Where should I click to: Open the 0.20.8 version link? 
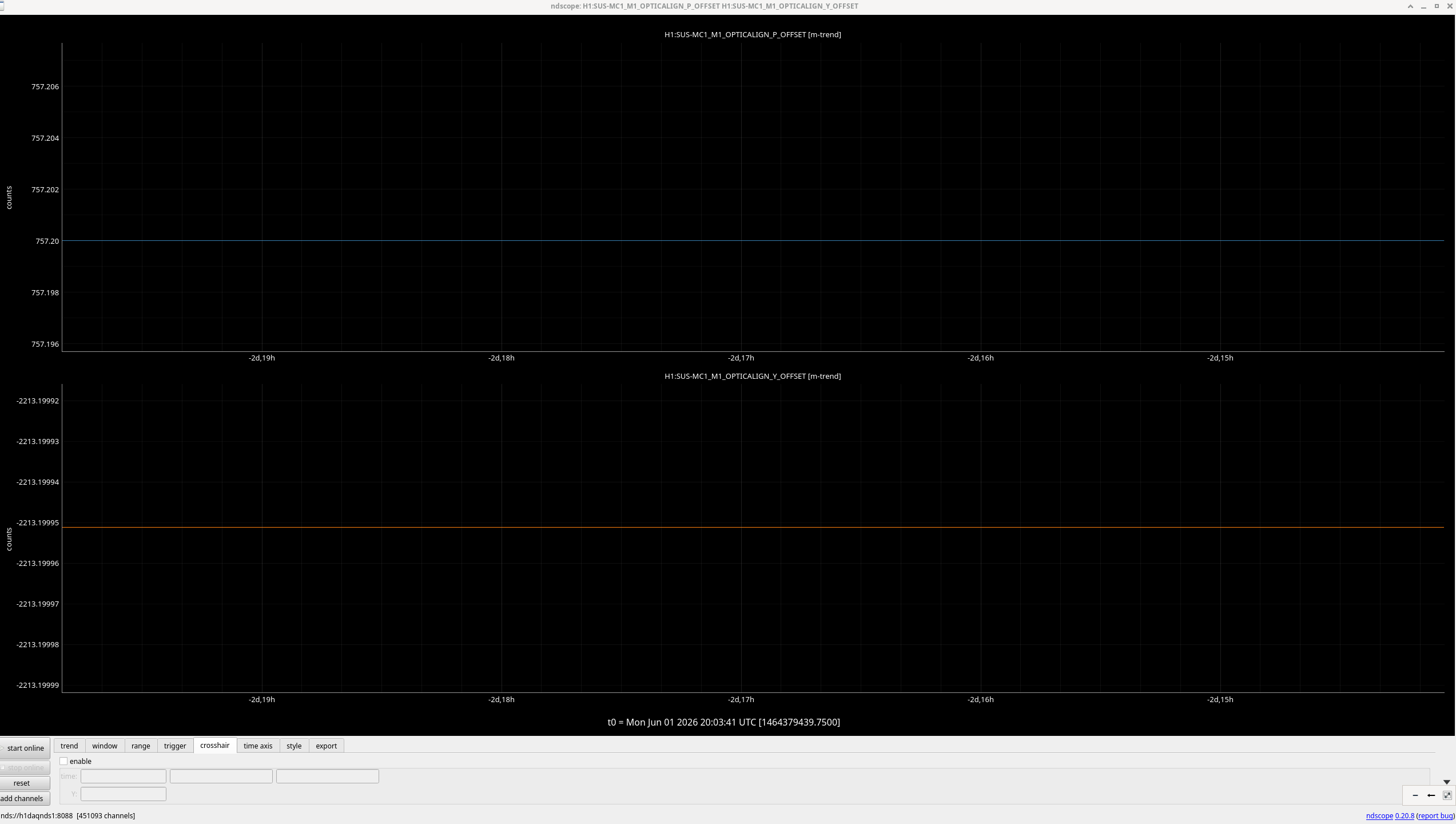(1405, 816)
